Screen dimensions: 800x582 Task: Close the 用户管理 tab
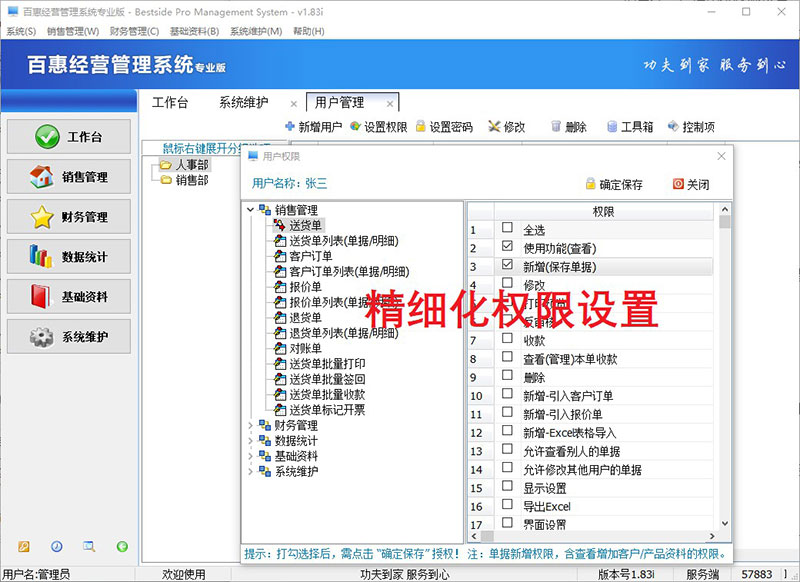point(390,104)
